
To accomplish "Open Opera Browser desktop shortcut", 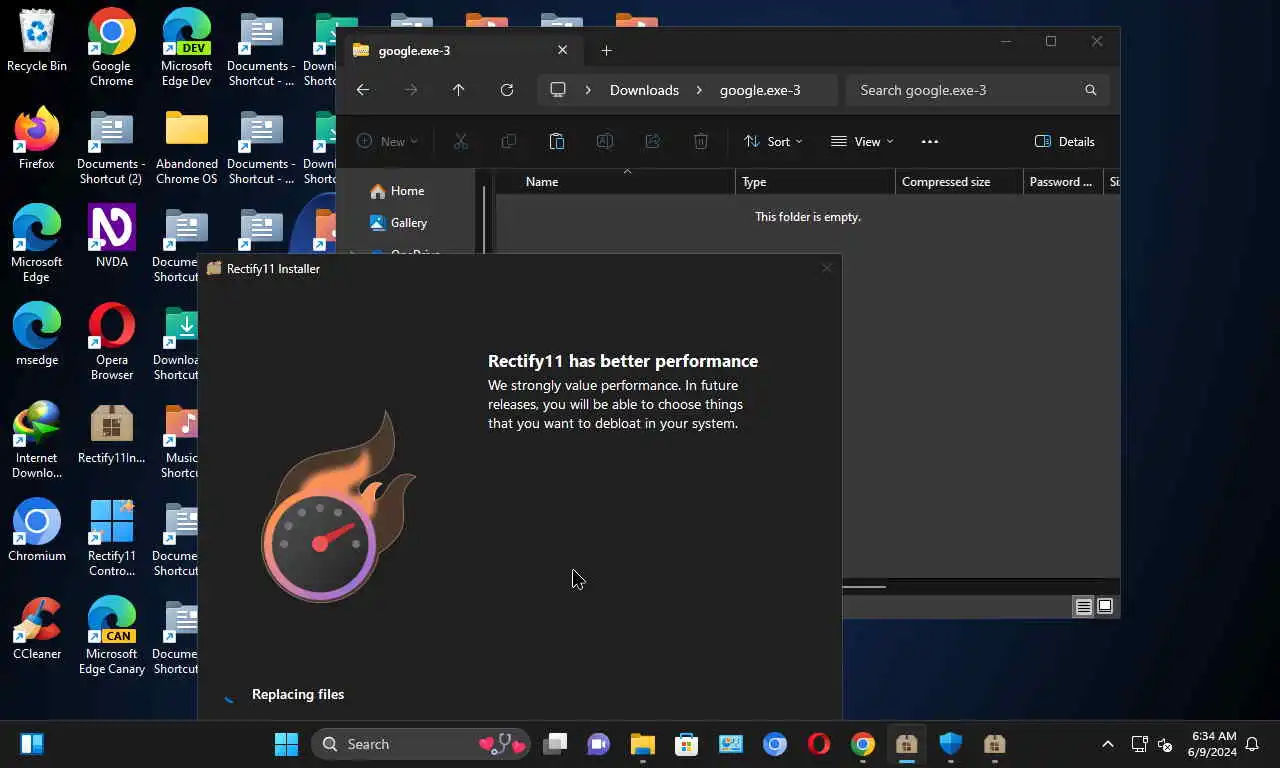I will tap(112, 342).
